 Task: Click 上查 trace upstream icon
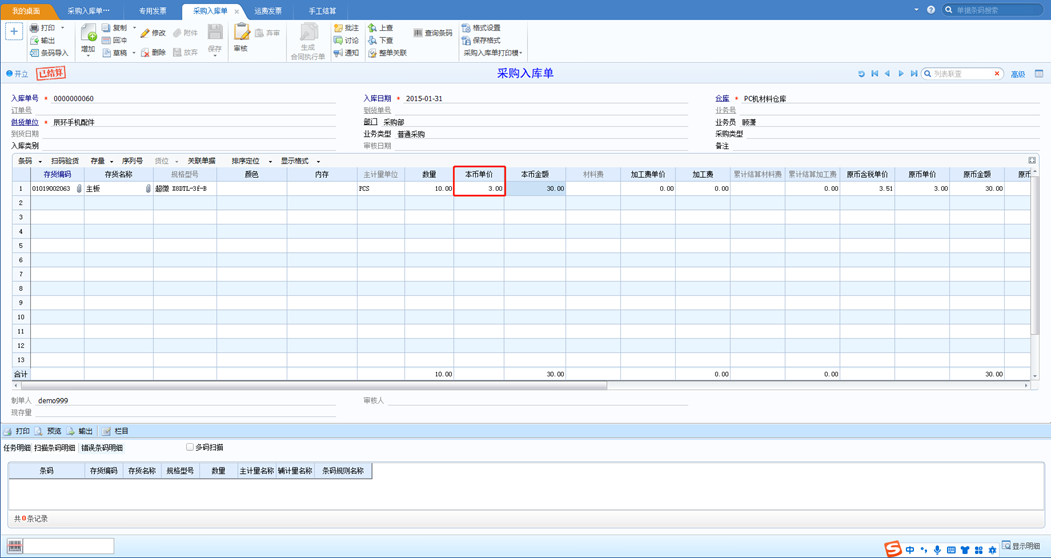click(x=373, y=28)
